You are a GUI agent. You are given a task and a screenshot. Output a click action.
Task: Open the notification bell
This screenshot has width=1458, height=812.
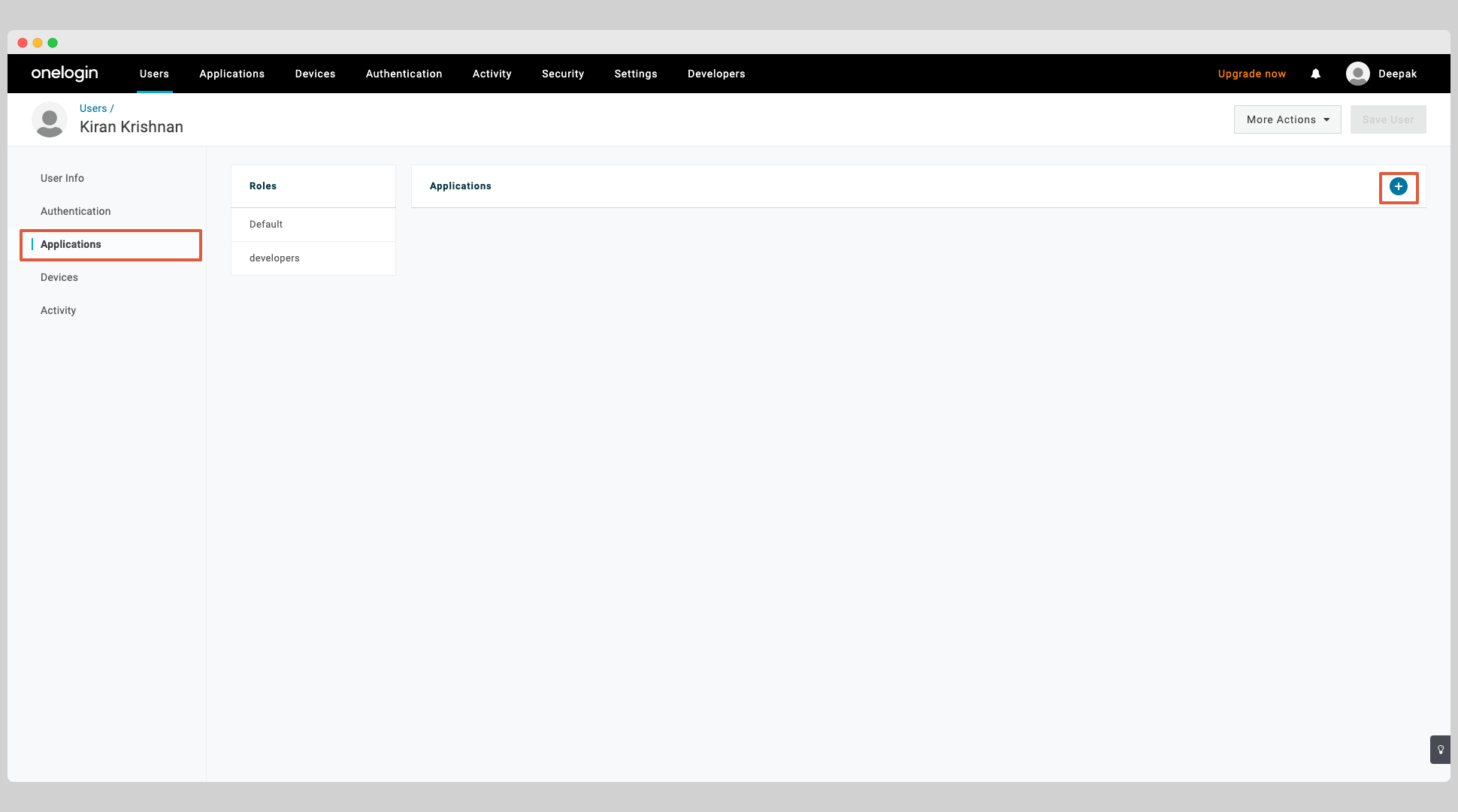click(x=1315, y=74)
